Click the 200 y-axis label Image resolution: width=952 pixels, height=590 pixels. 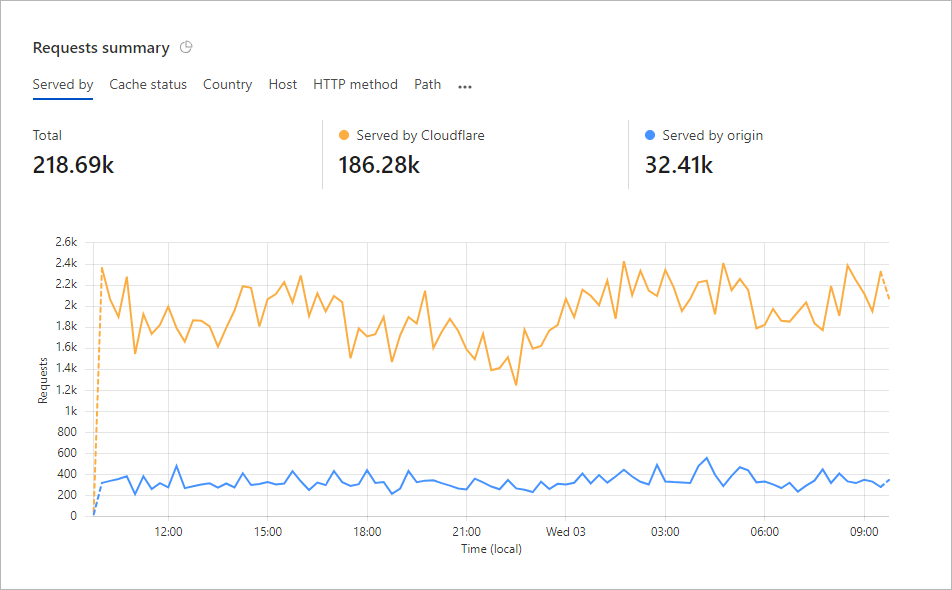click(x=67, y=495)
